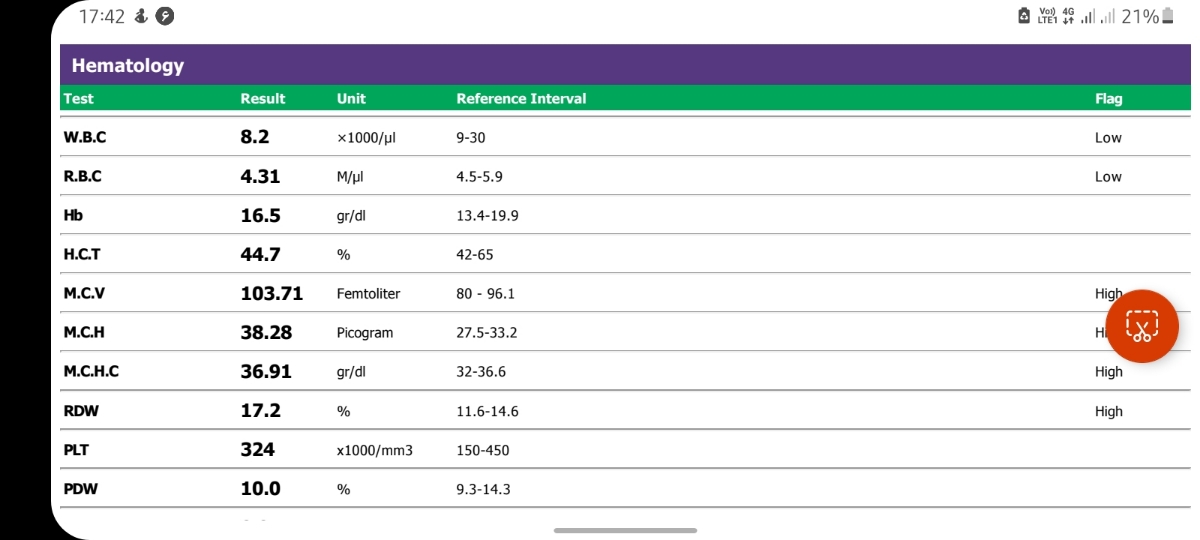Click the Reference Interval column header
The image size is (1200, 540).
[x=521, y=98]
